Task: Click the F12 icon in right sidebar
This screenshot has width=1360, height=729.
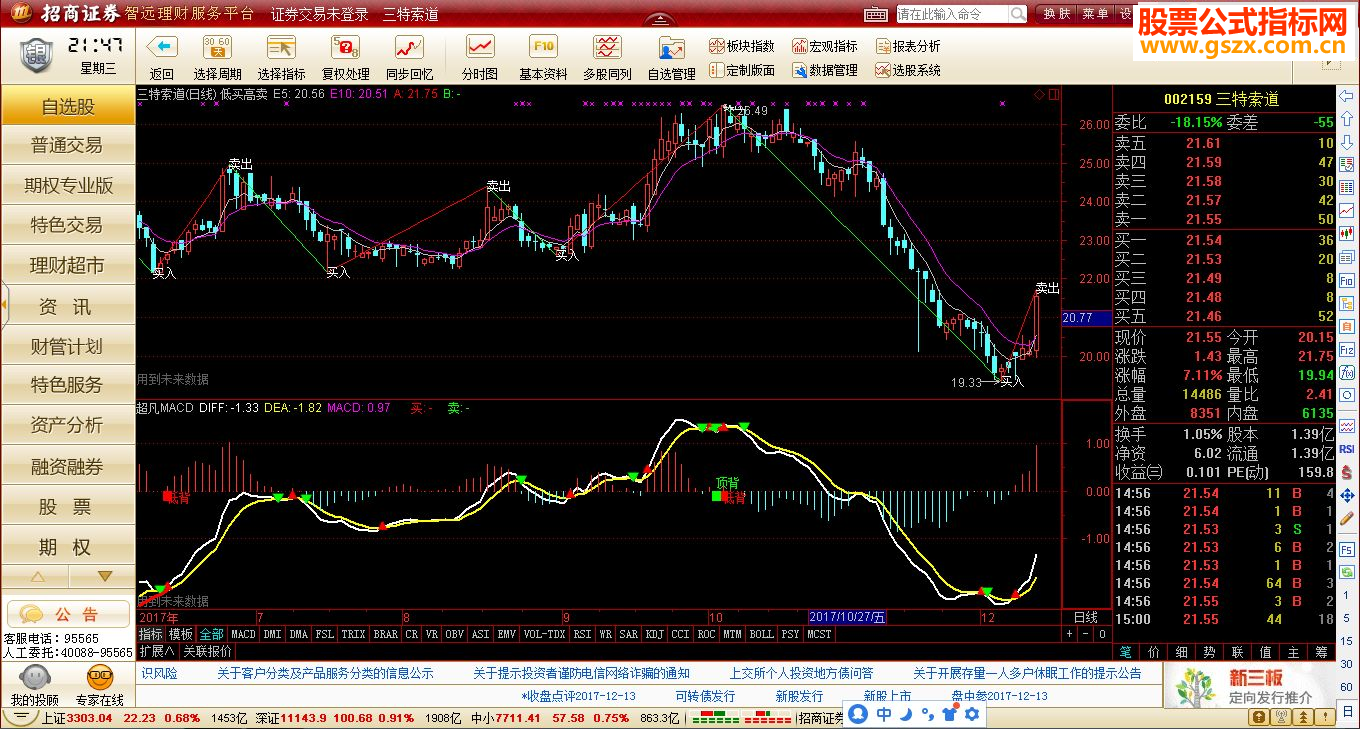Action: 1347,351
